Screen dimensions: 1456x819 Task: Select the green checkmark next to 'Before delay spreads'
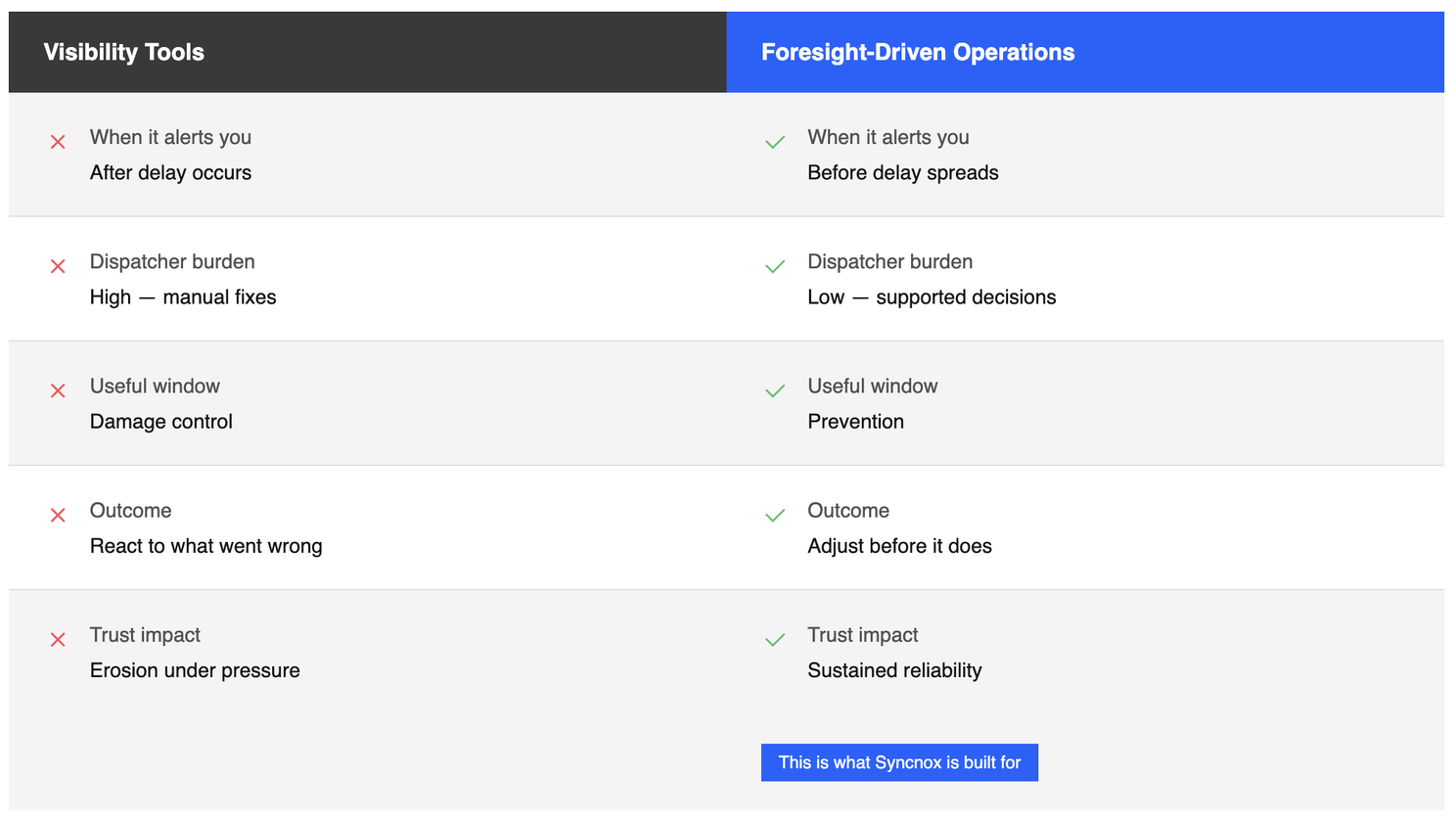tap(775, 141)
